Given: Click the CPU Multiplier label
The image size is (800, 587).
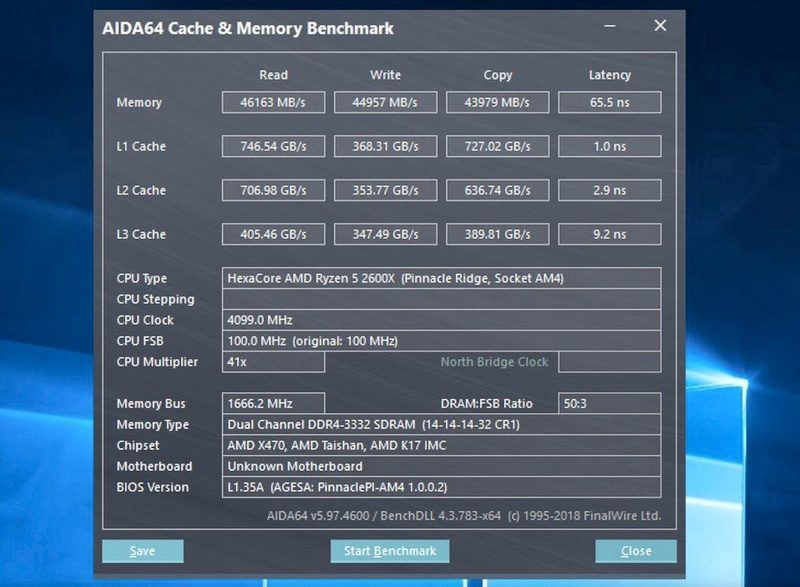Looking at the screenshot, I should coord(157,363).
